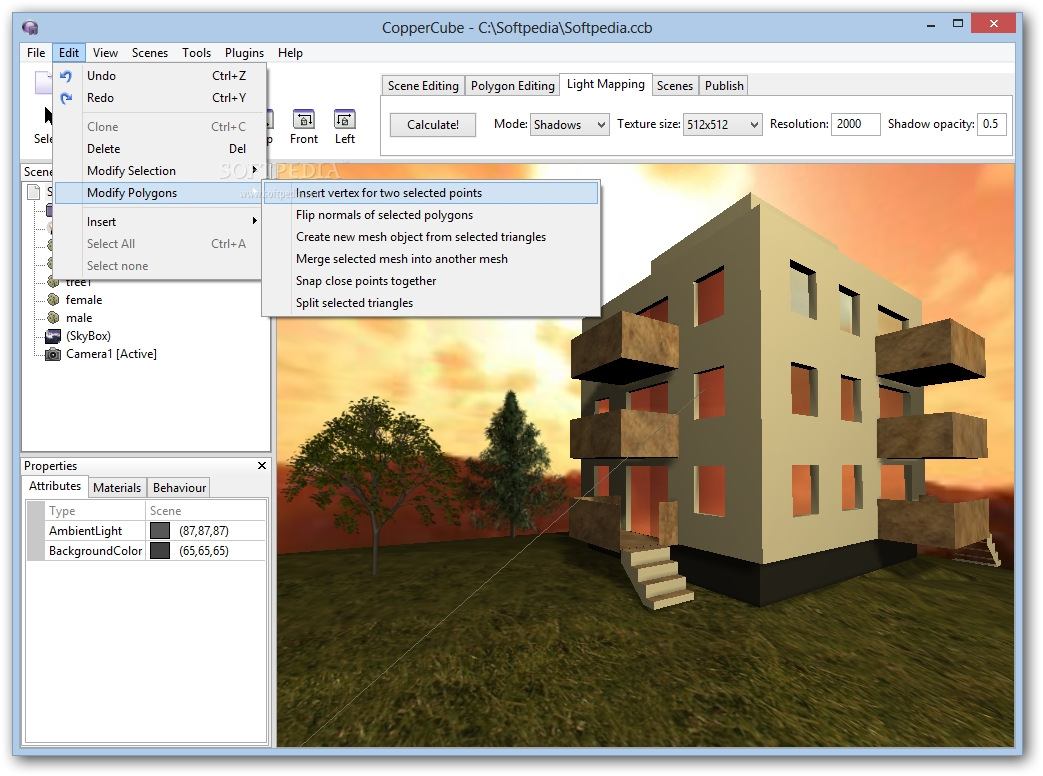Open the Help menu
1043x776 pixels.
pos(290,53)
